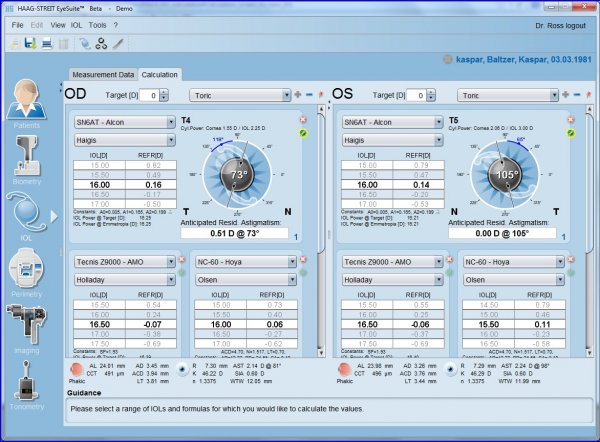Toggle green selection mark on OD SN6AT panel
Image resolution: width=600 pixels, height=442 pixels.
[x=303, y=133]
